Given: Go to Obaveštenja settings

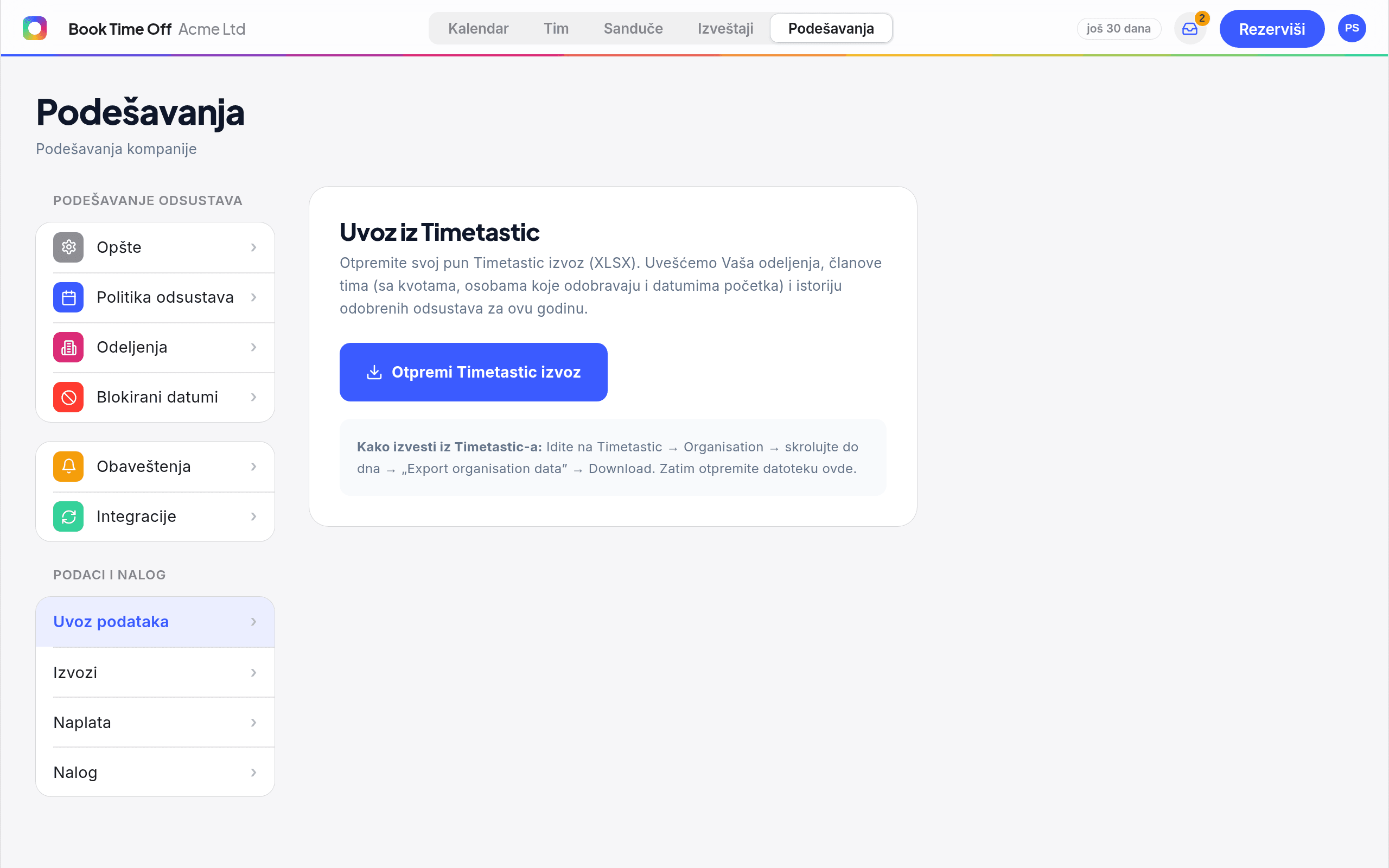Looking at the screenshot, I should pyautogui.click(x=155, y=467).
